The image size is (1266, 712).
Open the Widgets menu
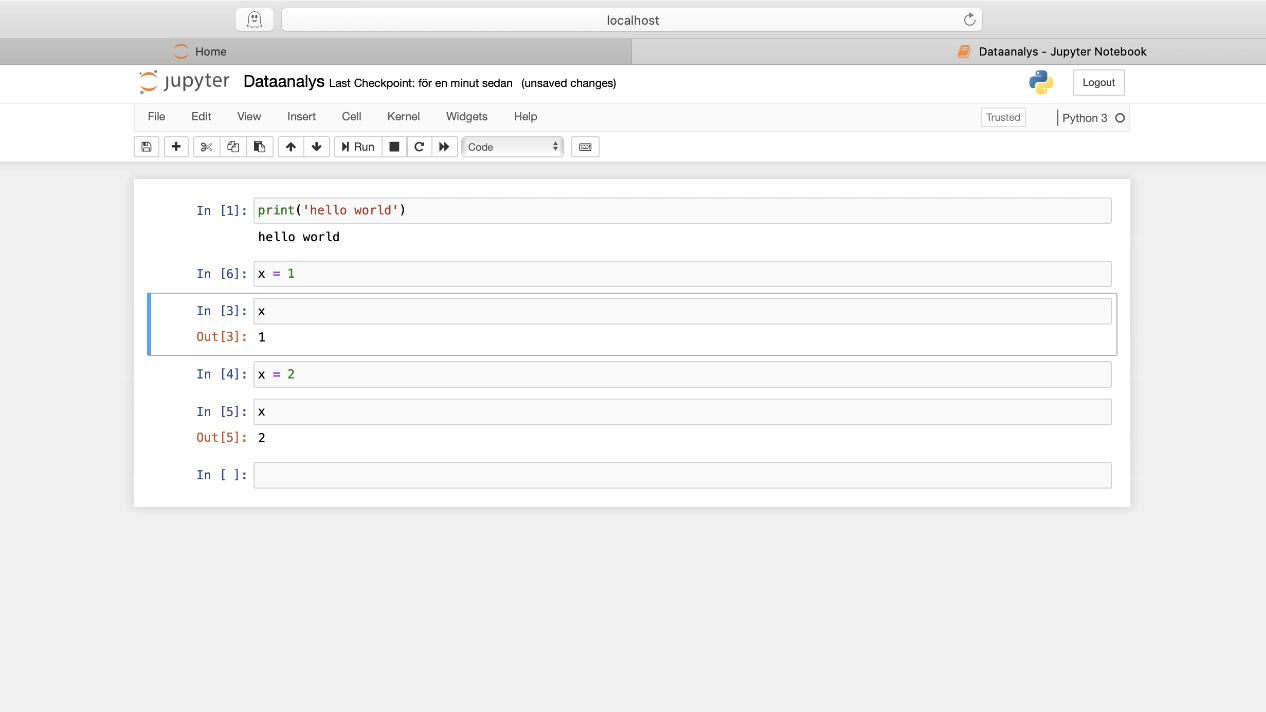tap(467, 117)
